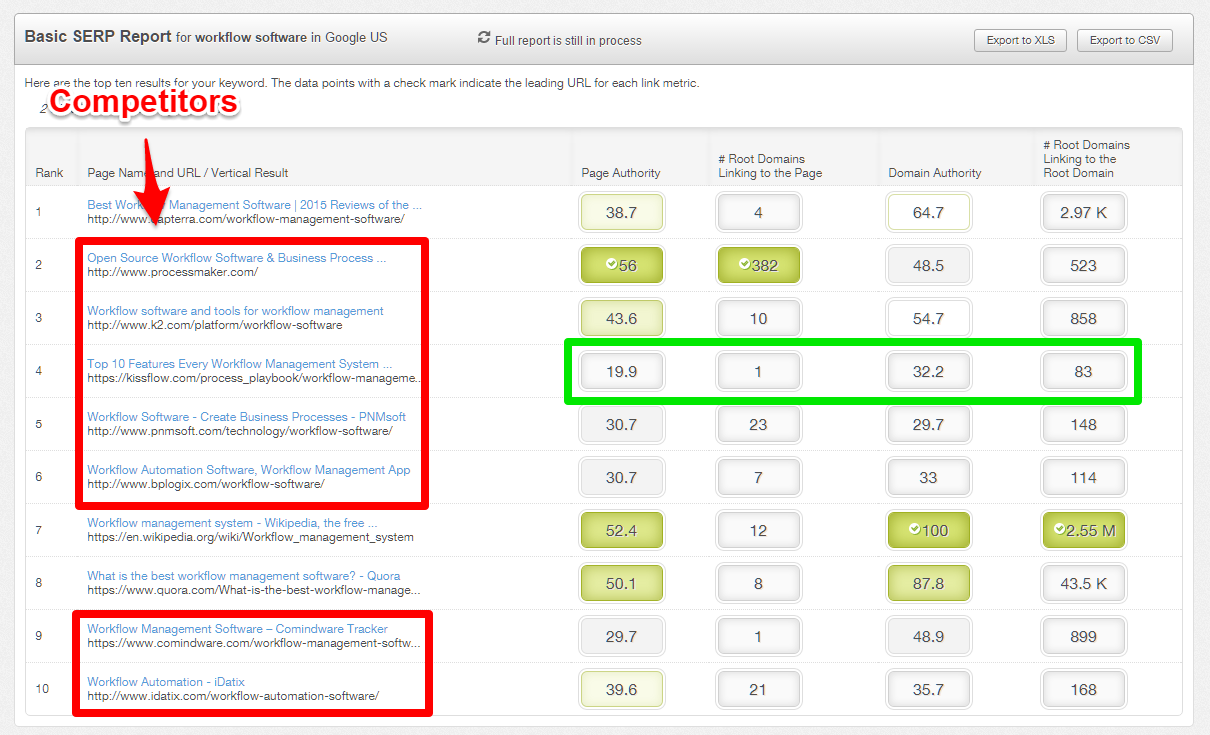Click root domain links value 43.5 K

(x=1083, y=584)
